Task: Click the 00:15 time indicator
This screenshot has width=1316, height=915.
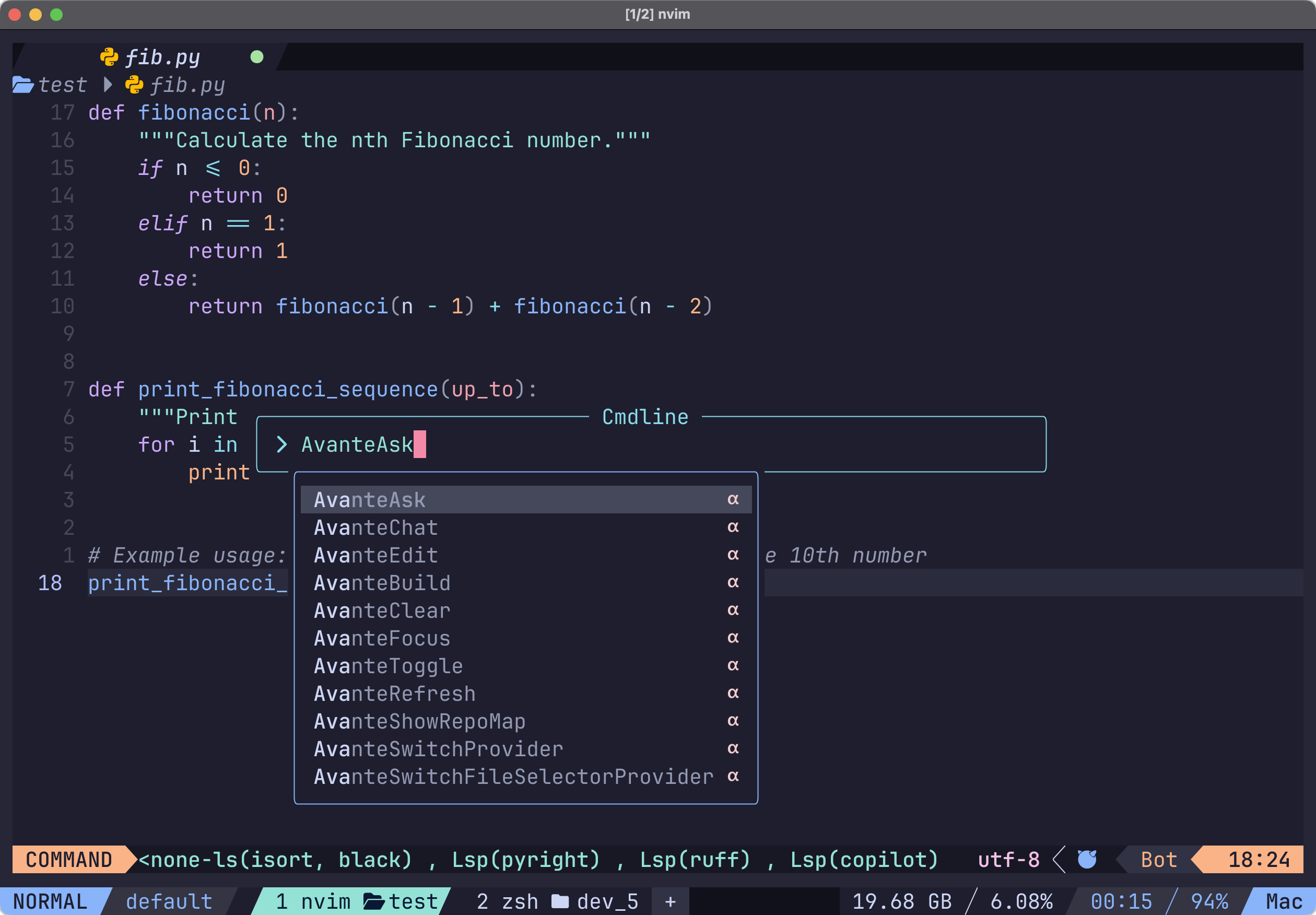Action: pos(1121,901)
